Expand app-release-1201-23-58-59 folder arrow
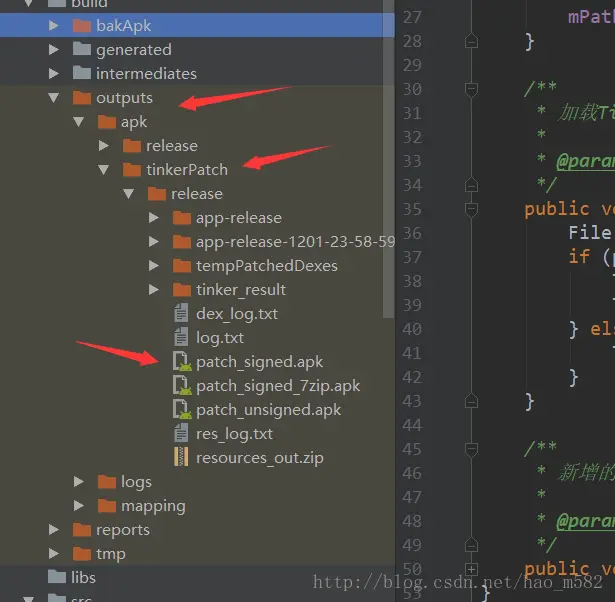The height and width of the screenshot is (602, 615). pyautogui.click(x=154, y=242)
